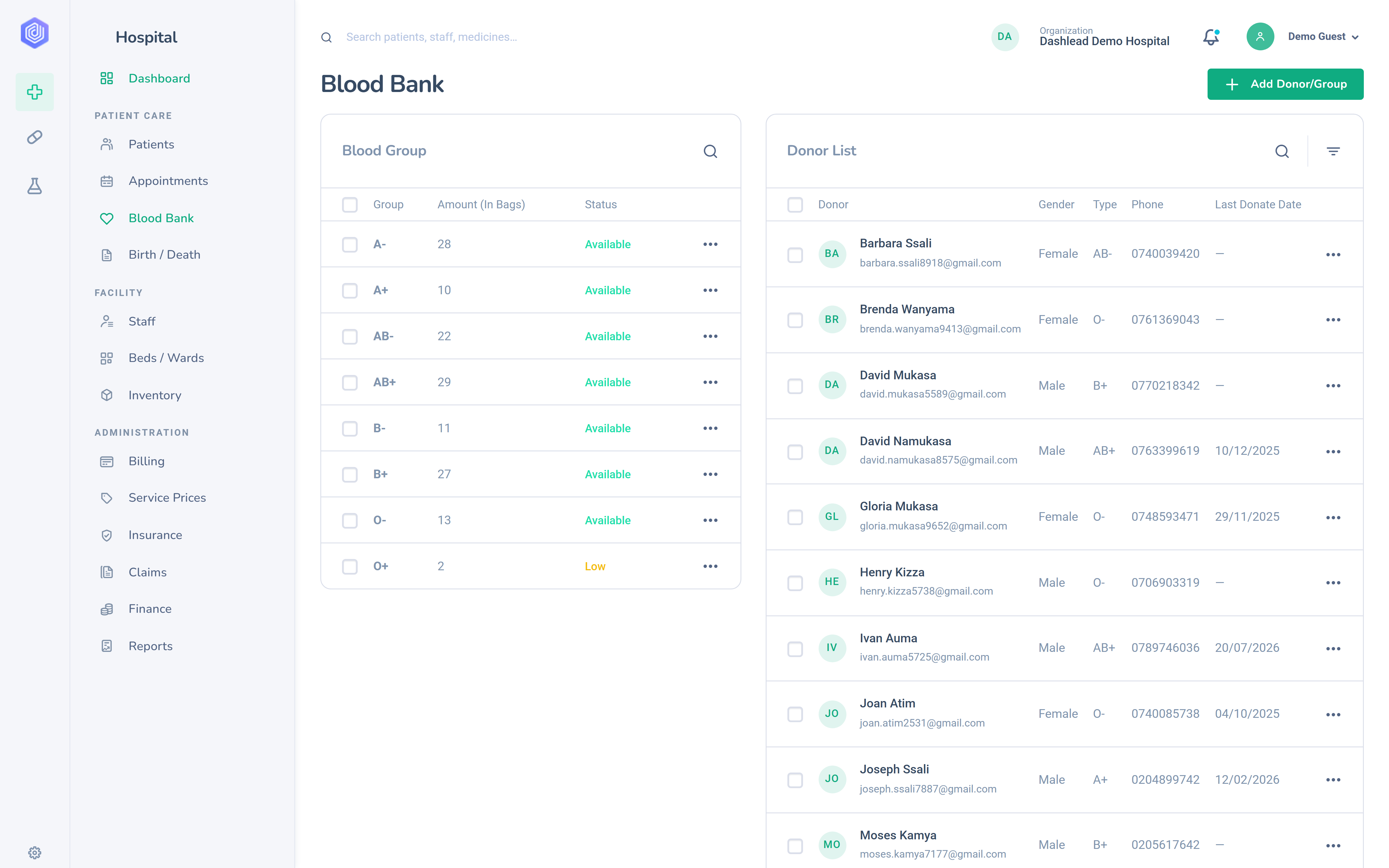Check Joan Atim donor row
This screenshot has width=1389, height=868.
[795, 714]
